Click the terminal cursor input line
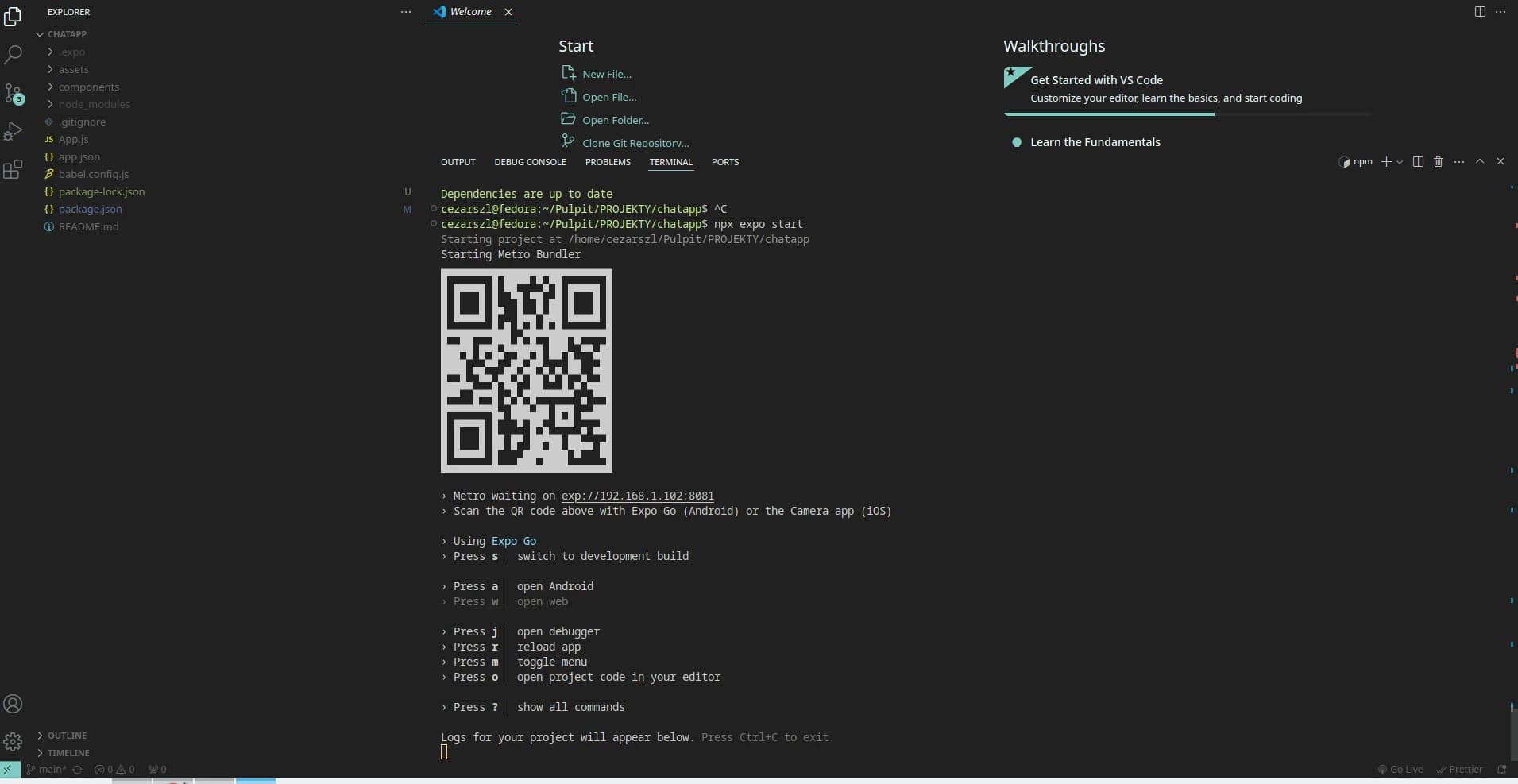1518x784 pixels. tap(444, 751)
